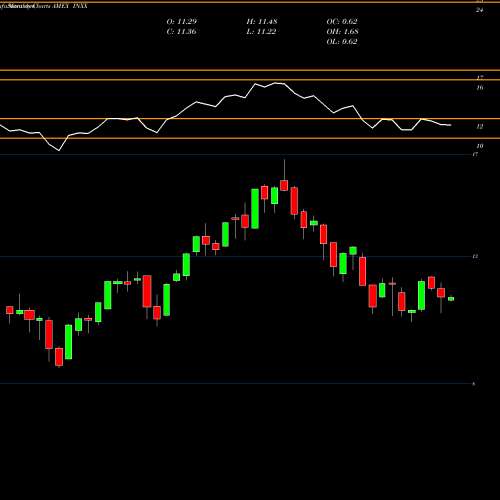The height and width of the screenshot is (500, 500).
Task: Click the 10 label on the upper axis
Action: [x=480, y=146]
